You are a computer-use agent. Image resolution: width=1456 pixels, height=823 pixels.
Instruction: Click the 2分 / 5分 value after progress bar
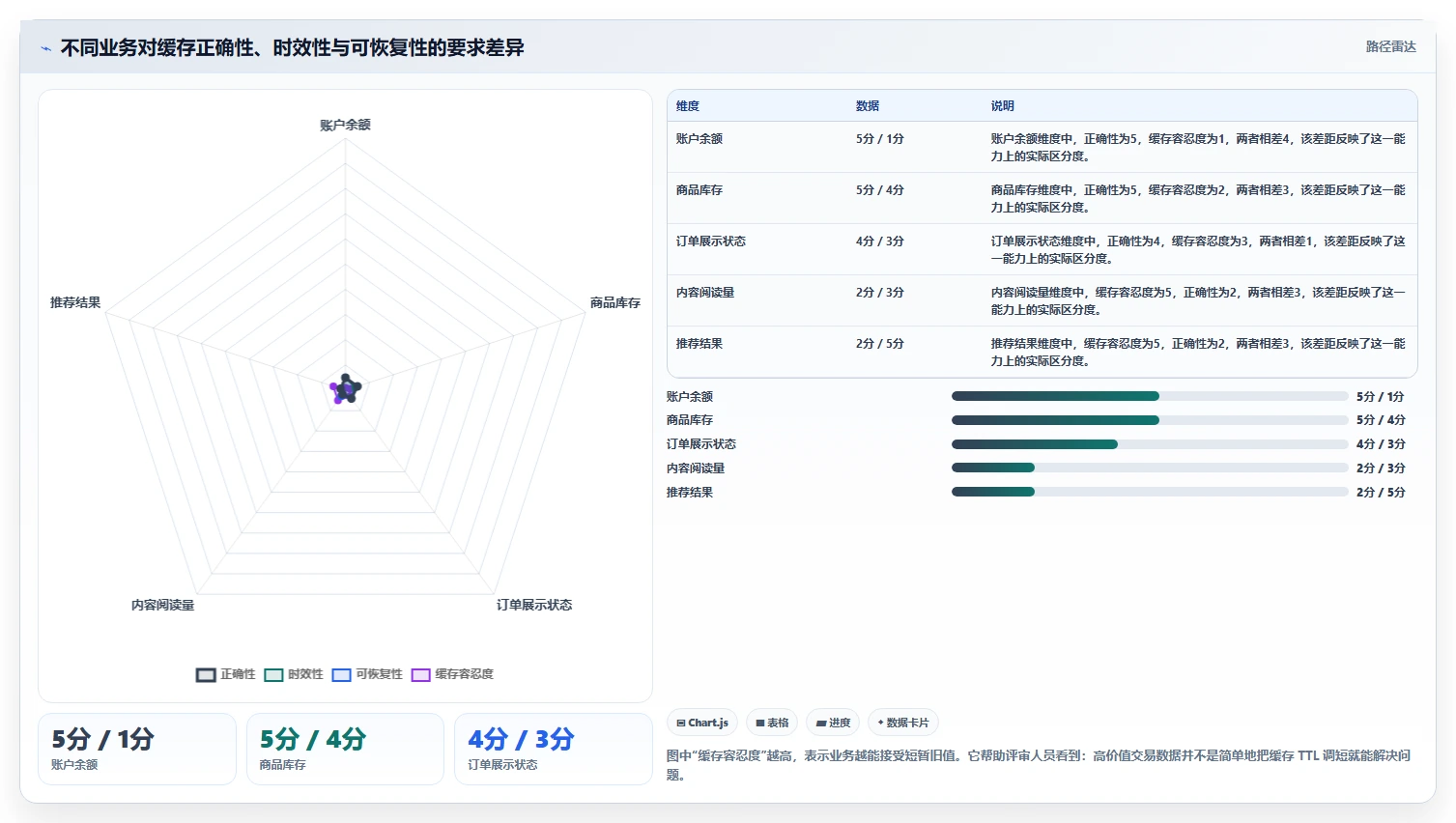click(1381, 493)
